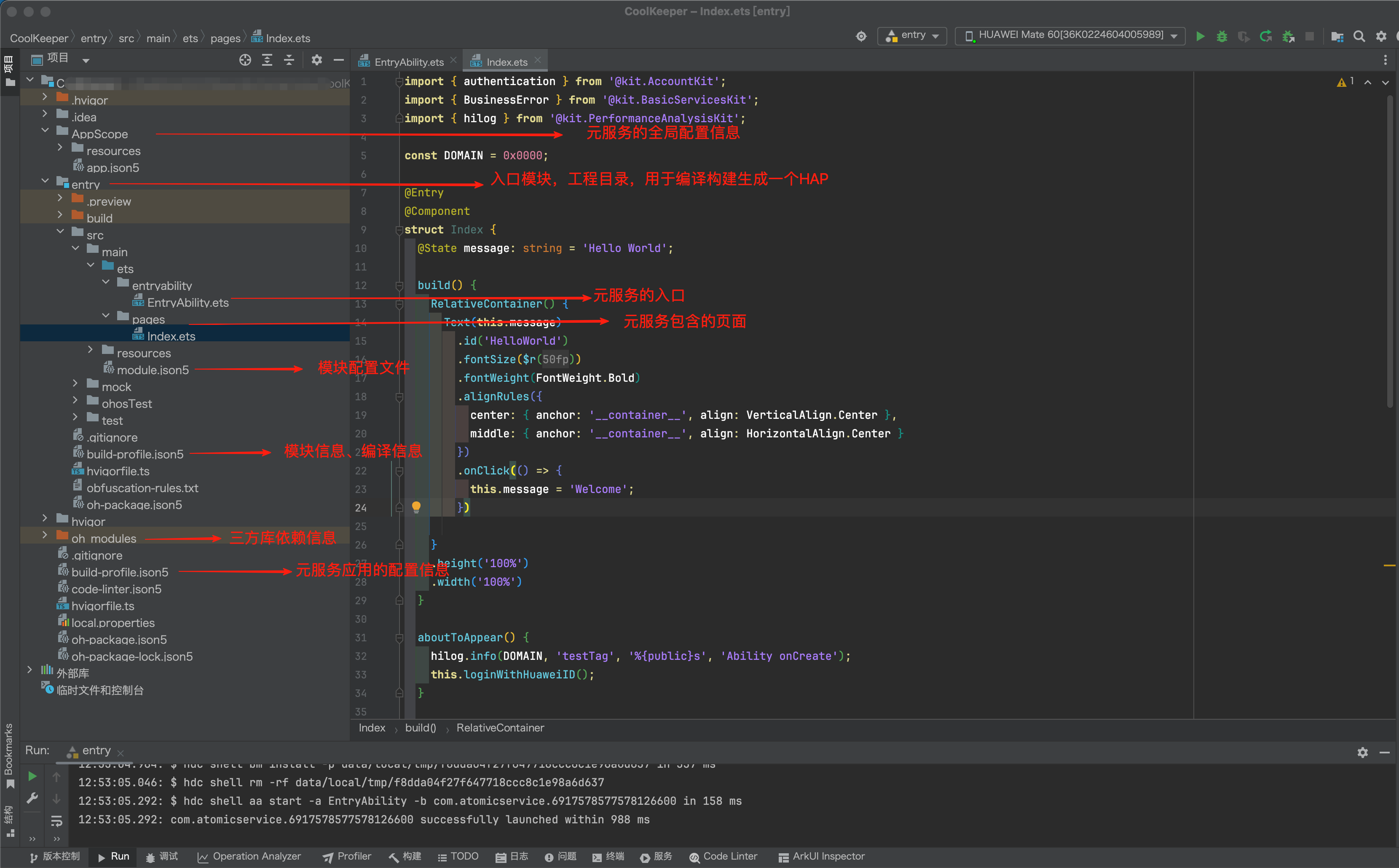This screenshot has height=868, width=1399.
Task: Open editor tabs more options menu
Action: tap(1385, 60)
